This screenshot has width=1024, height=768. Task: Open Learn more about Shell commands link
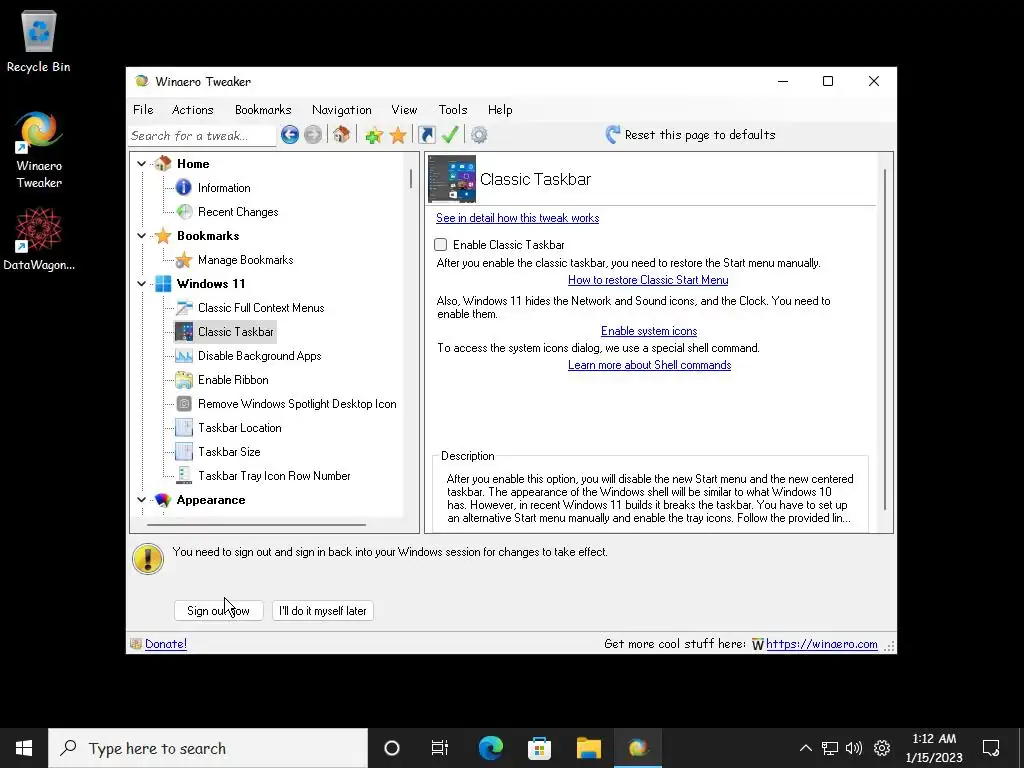(x=649, y=365)
